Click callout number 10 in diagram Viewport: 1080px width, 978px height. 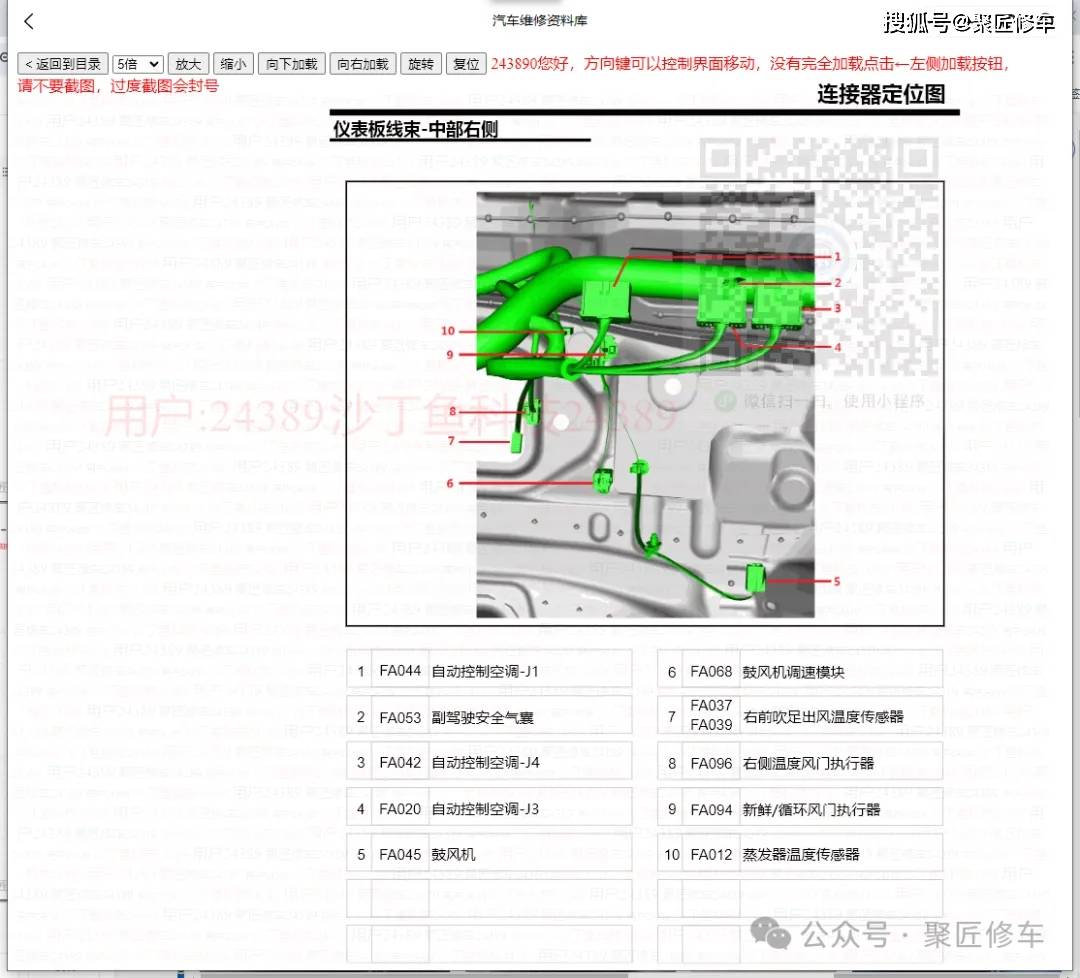click(448, 331)
